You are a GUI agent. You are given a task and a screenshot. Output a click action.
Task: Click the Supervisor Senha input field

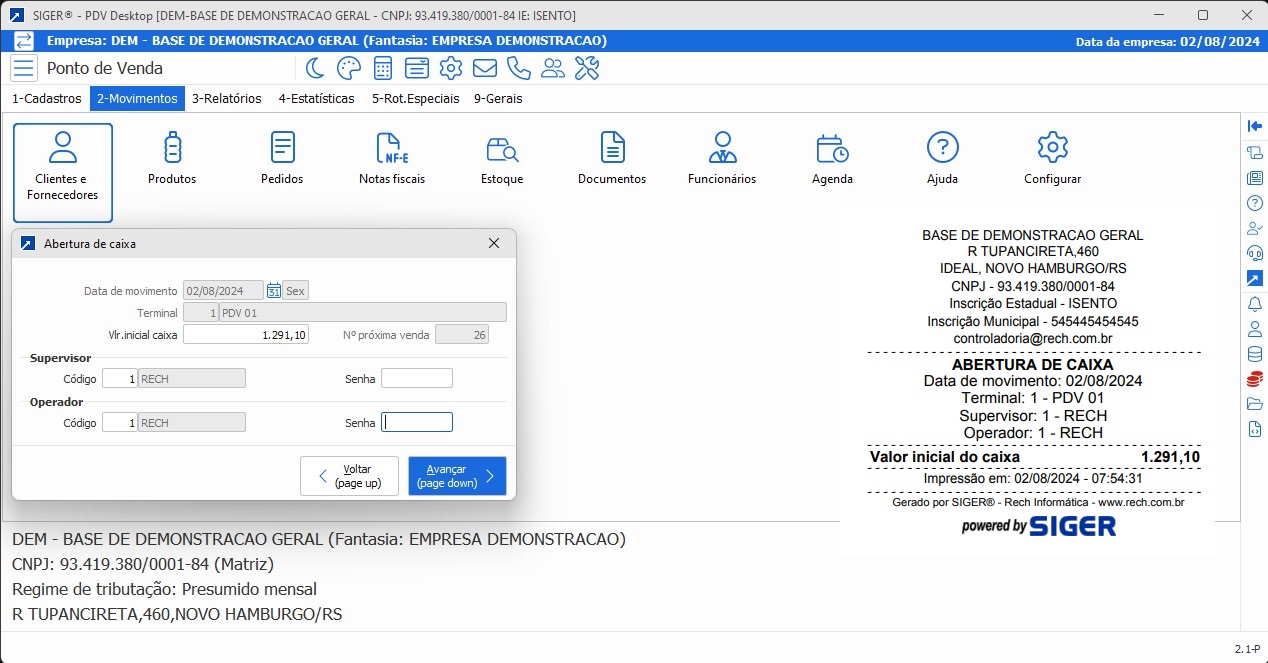coord(417,378)
